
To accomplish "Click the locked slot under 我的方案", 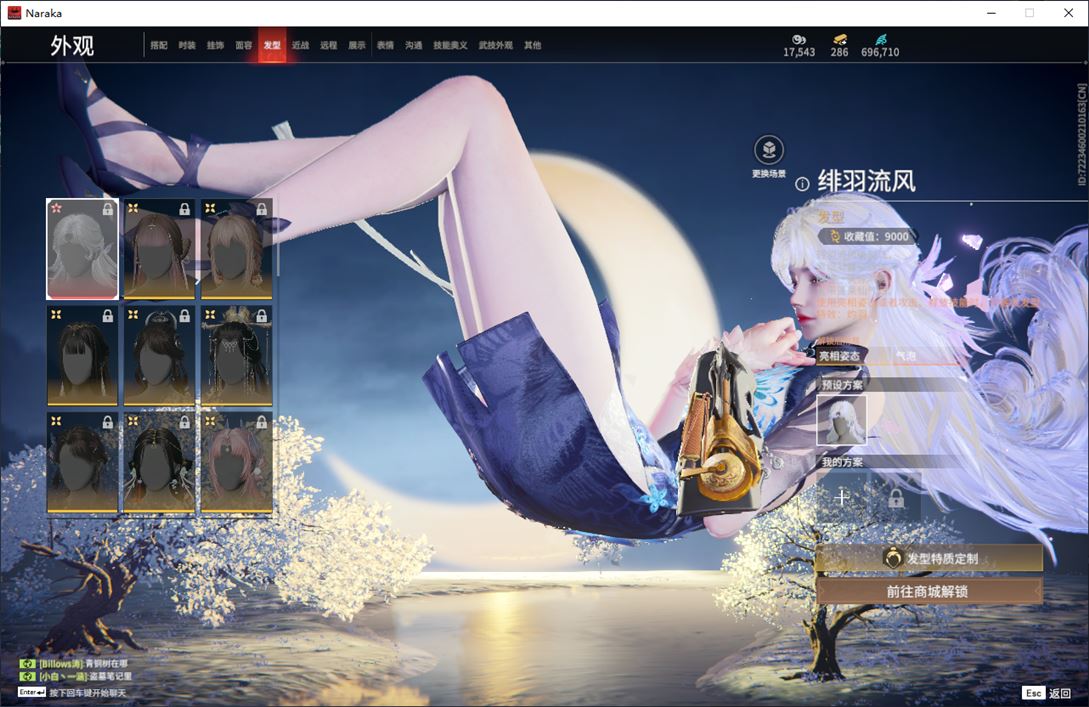I will coord(896,497).
